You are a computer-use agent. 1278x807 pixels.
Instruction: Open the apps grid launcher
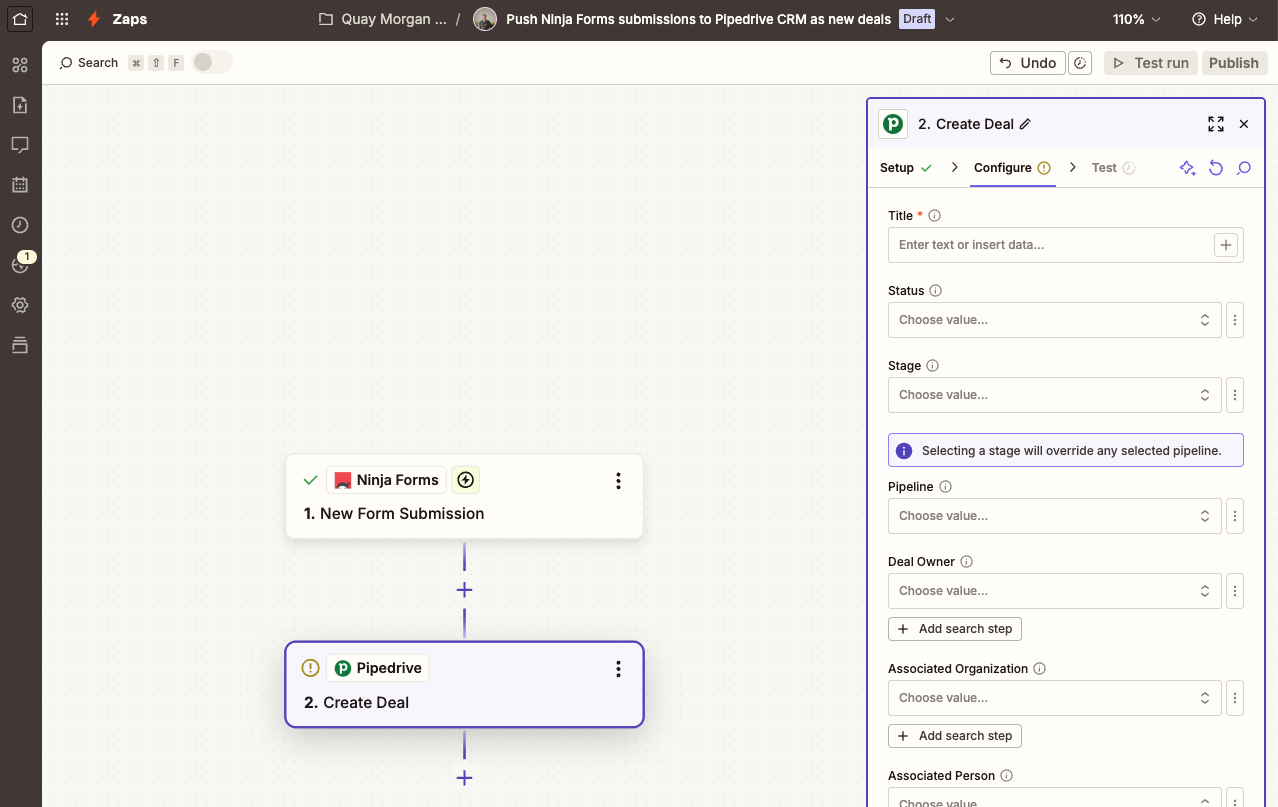(x=62, y=19)
